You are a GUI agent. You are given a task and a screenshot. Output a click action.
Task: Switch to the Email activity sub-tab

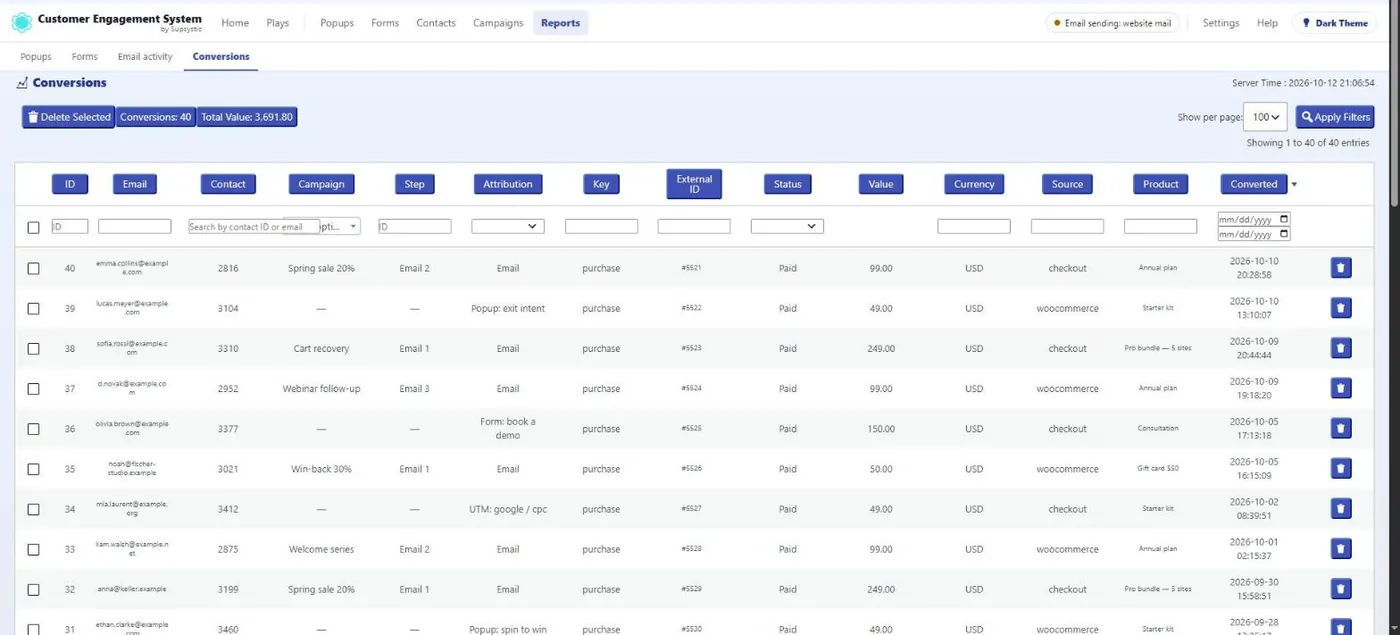click(145, 57)
